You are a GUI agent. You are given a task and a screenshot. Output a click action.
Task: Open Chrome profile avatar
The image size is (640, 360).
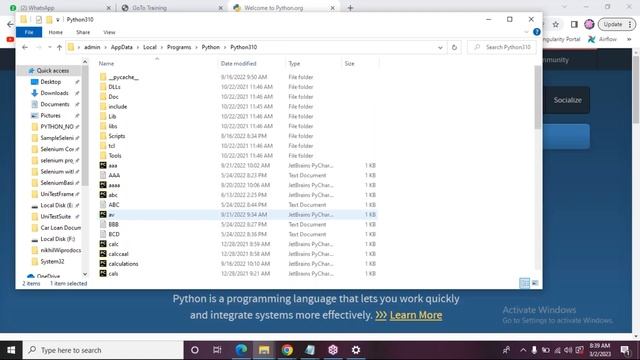click(x=589, y=24)
